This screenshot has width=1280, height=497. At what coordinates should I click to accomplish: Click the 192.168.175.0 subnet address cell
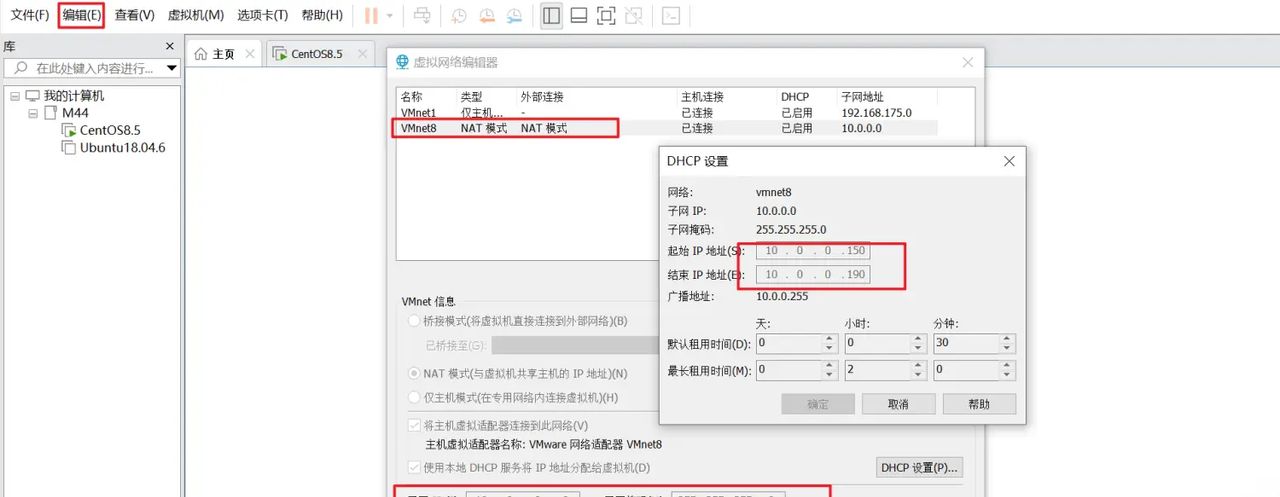click(x=876, y=113)
